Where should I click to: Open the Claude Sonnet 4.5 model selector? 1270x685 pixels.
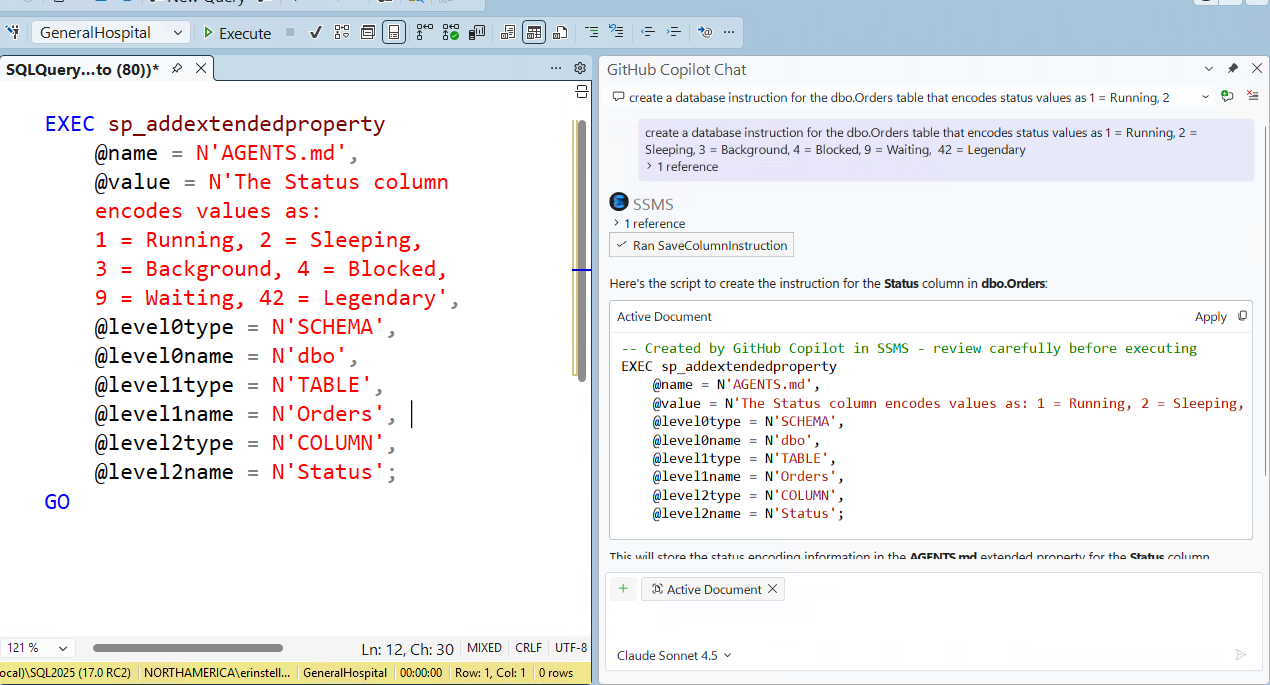click(x=674, y=655)
